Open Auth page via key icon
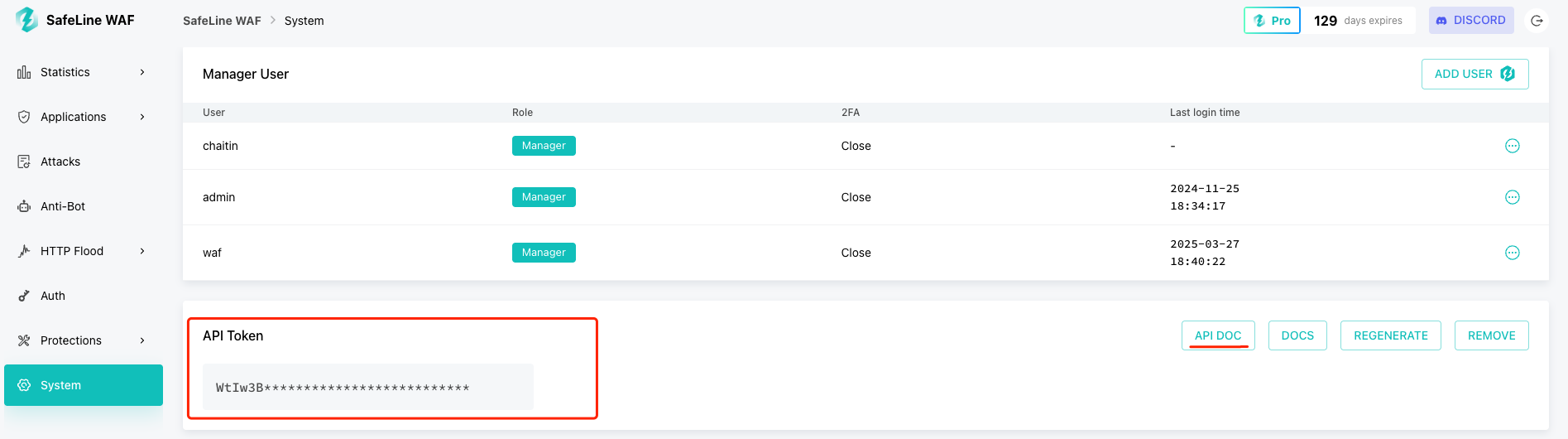1568x439 pixels. (24, 296)
